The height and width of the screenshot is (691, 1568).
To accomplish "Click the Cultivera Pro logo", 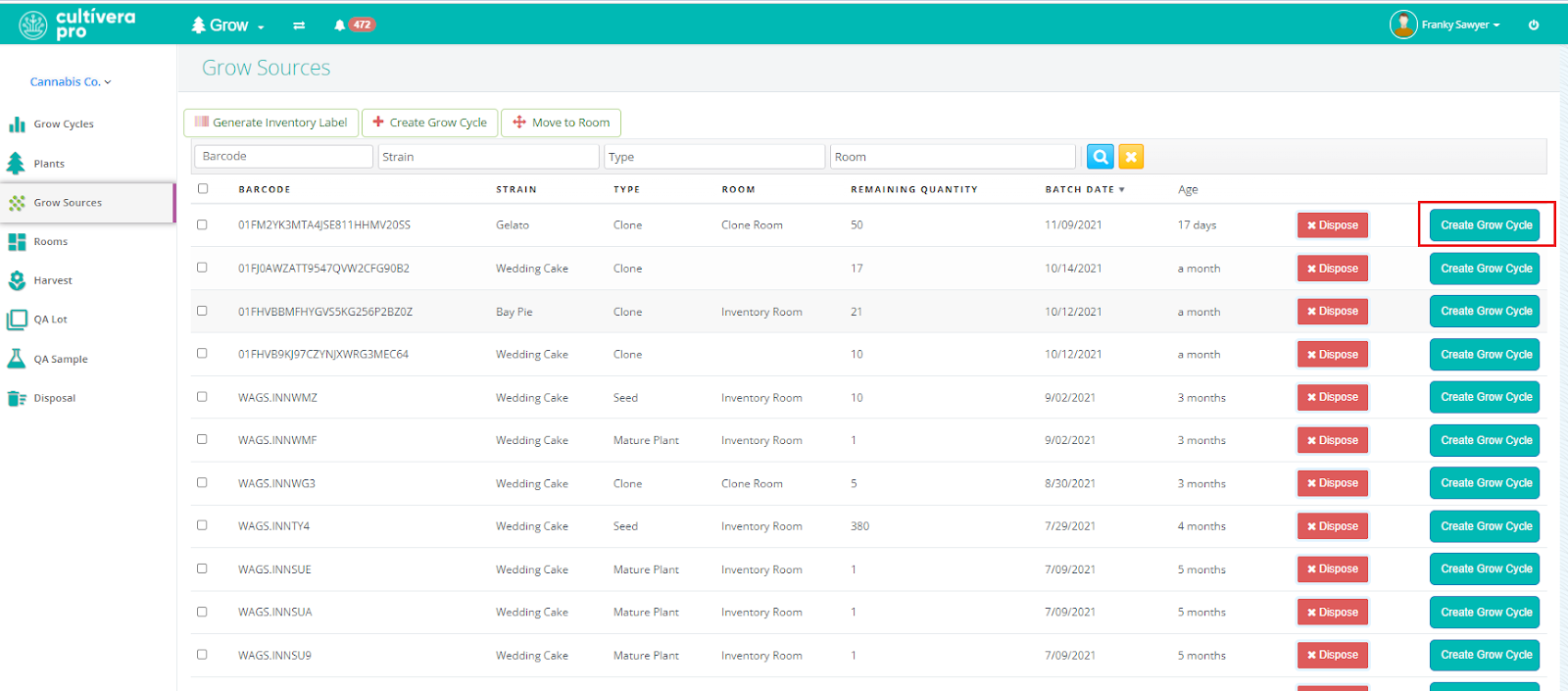I will tap(76, 25).
